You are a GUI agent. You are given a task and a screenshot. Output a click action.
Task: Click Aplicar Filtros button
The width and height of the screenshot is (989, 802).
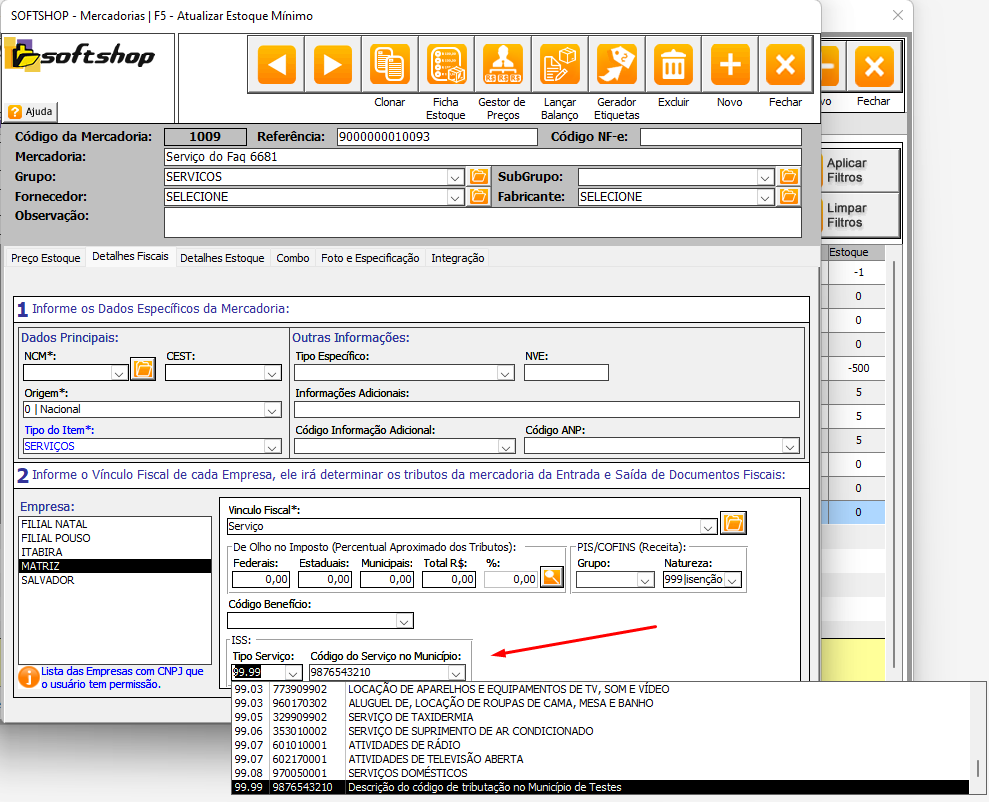point(846,171)
